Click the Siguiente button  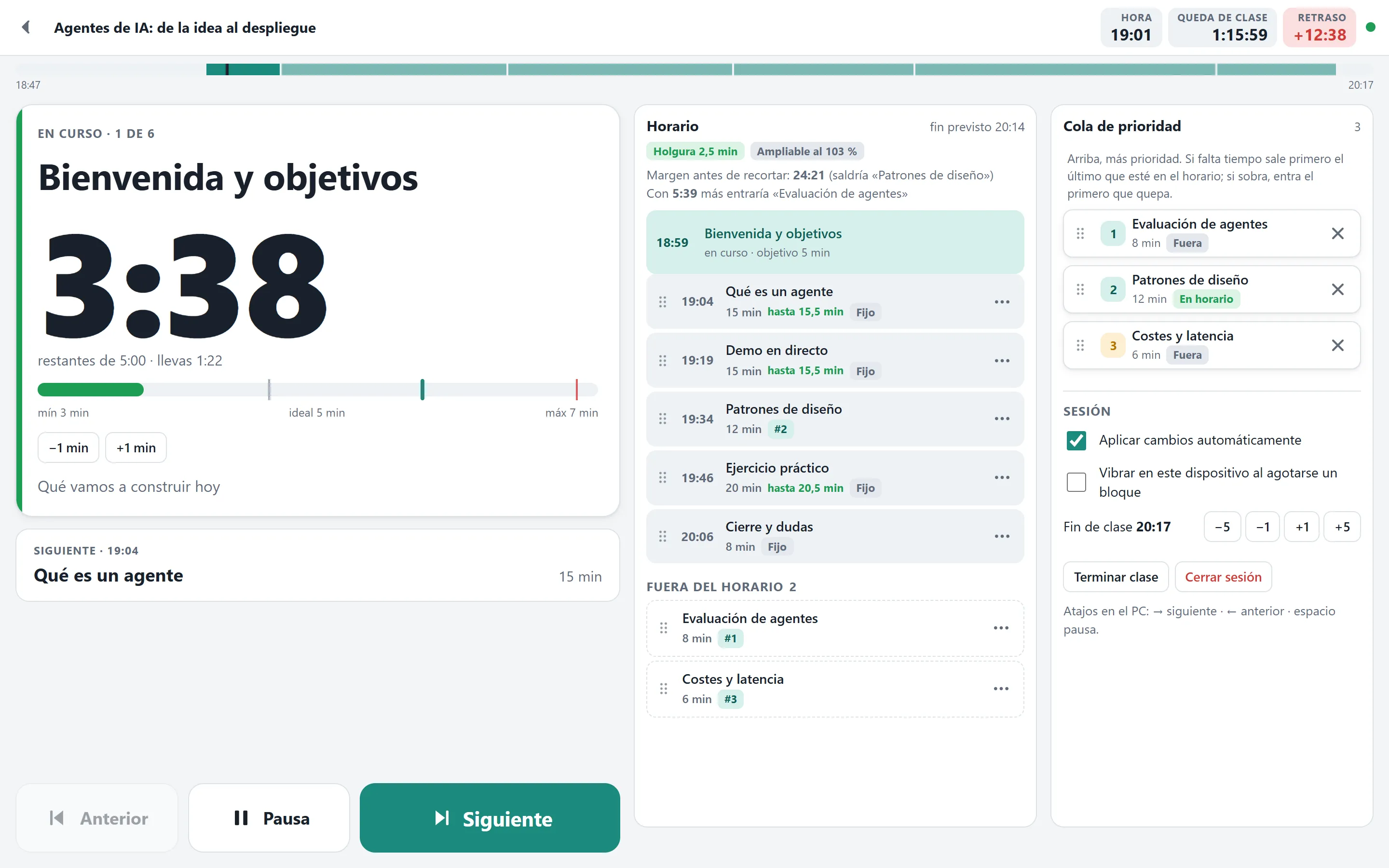point(490,818)
